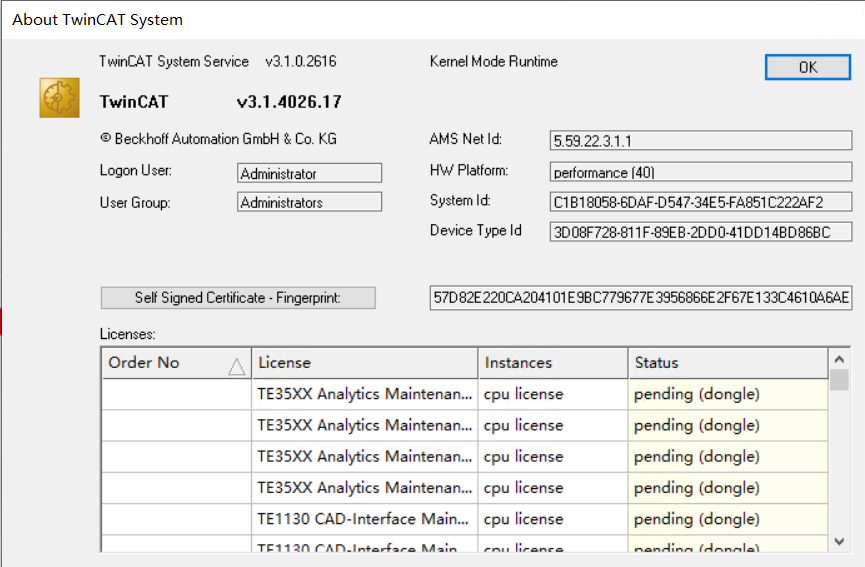Select the System Id field

[x=701, y=202]
